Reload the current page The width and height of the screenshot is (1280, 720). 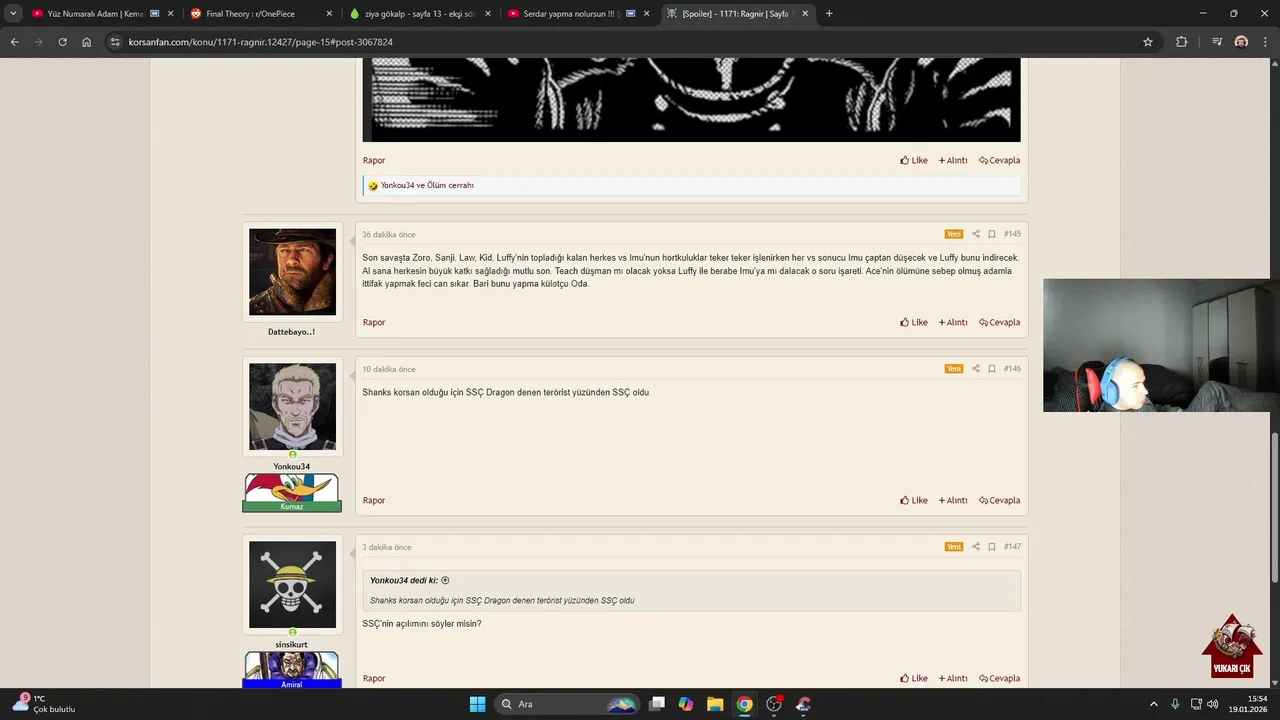62,42
